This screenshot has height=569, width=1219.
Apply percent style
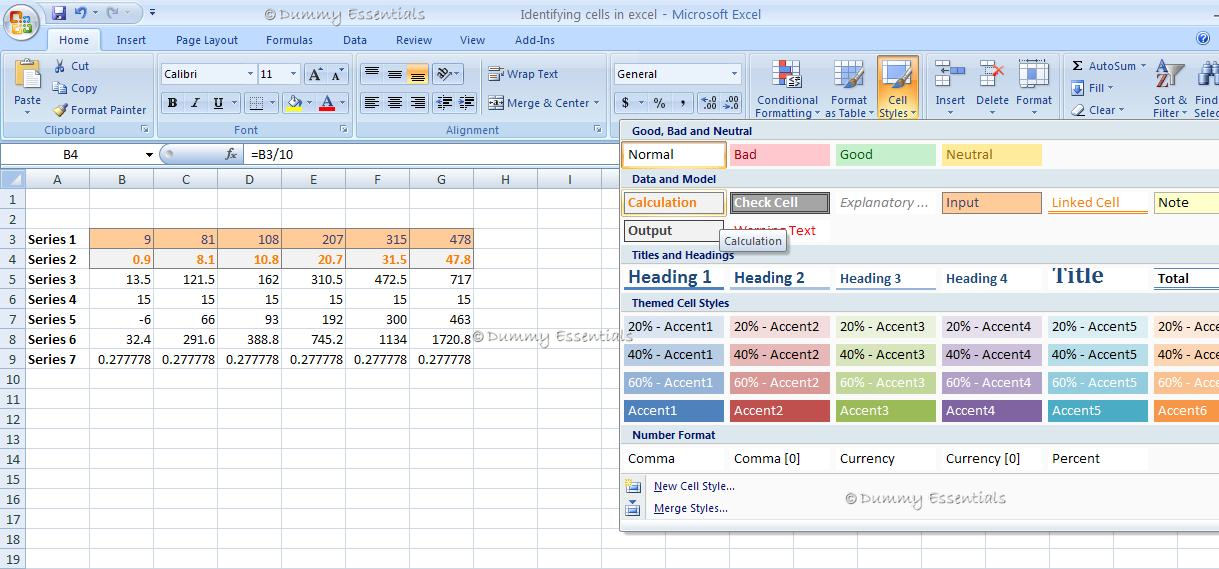[x=659, y=103]
